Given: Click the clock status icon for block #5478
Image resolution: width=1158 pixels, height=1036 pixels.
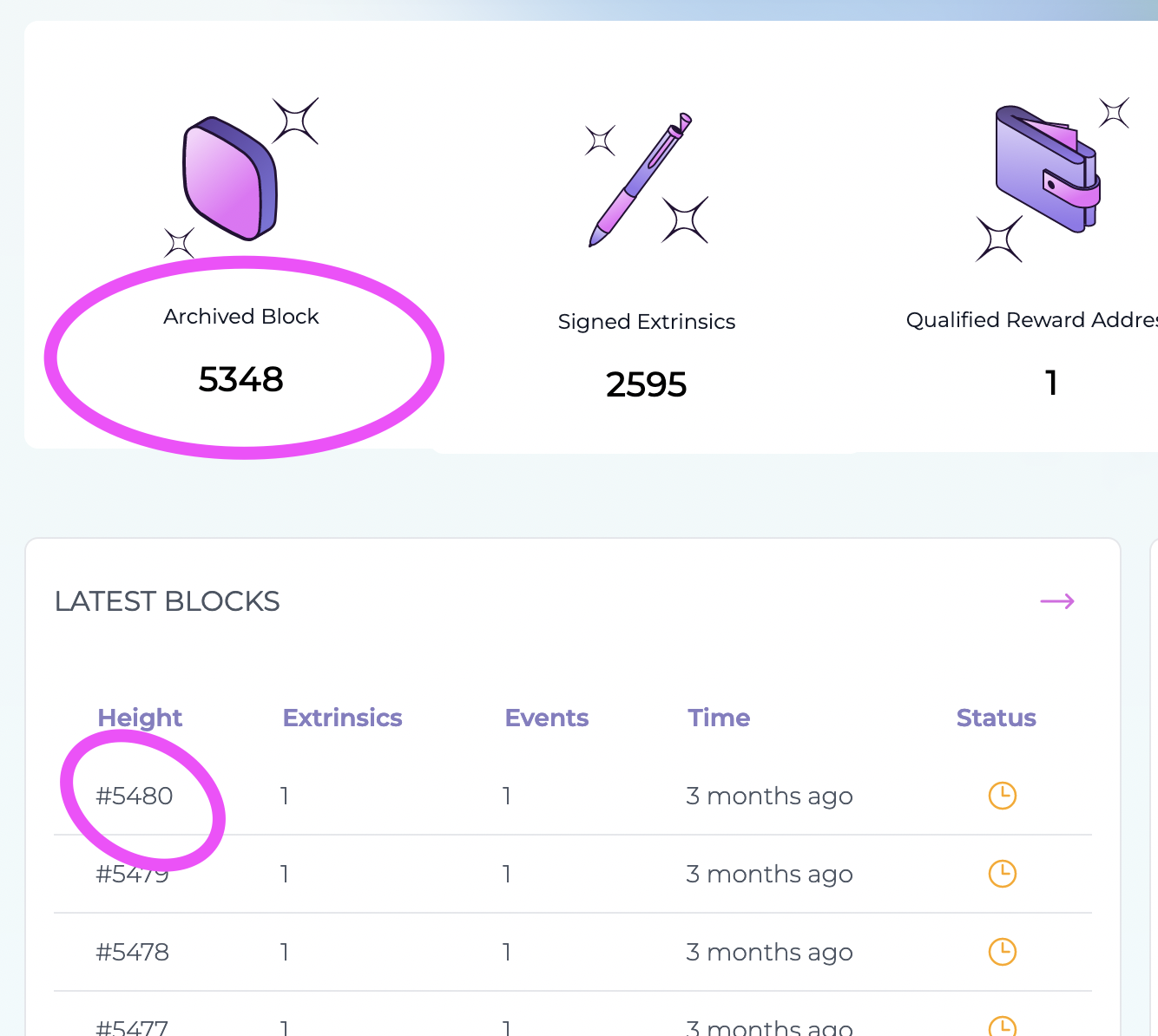Looking at the screenshot, I should [1002, 952].
